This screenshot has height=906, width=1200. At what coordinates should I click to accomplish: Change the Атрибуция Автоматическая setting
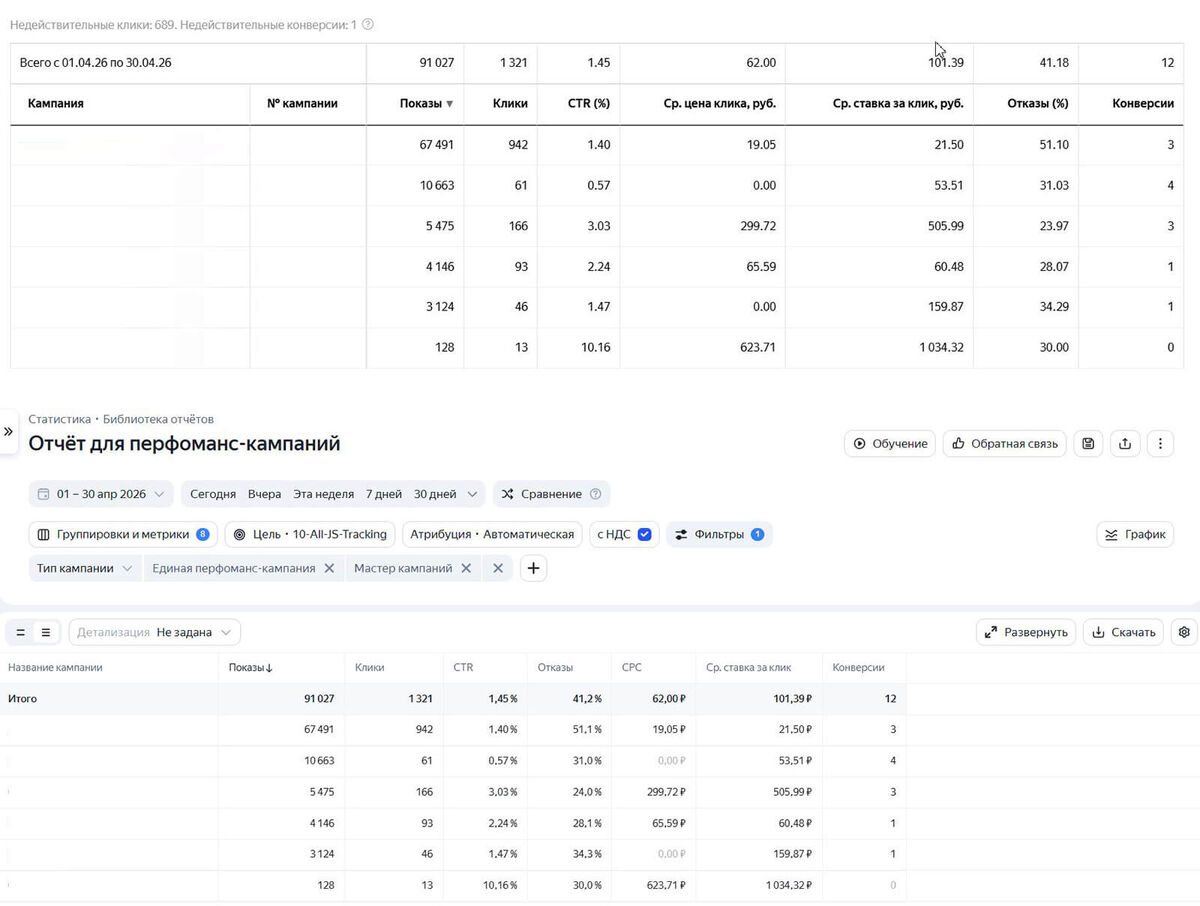[492, 534]
